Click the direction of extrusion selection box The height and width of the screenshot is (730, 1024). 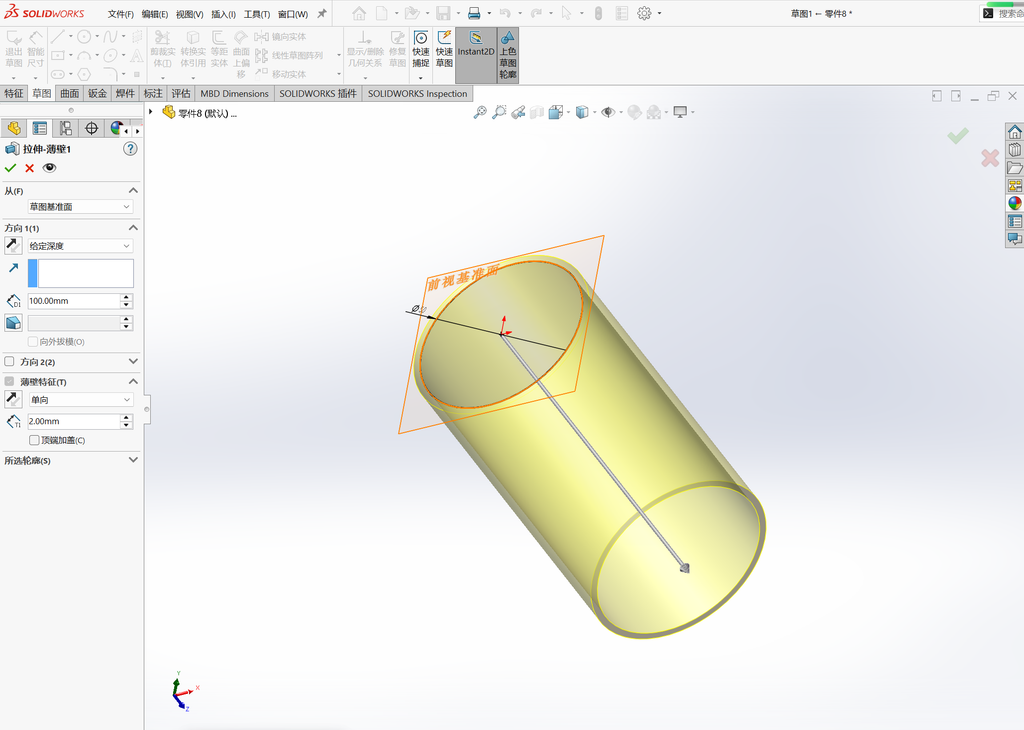click(80, 273)
